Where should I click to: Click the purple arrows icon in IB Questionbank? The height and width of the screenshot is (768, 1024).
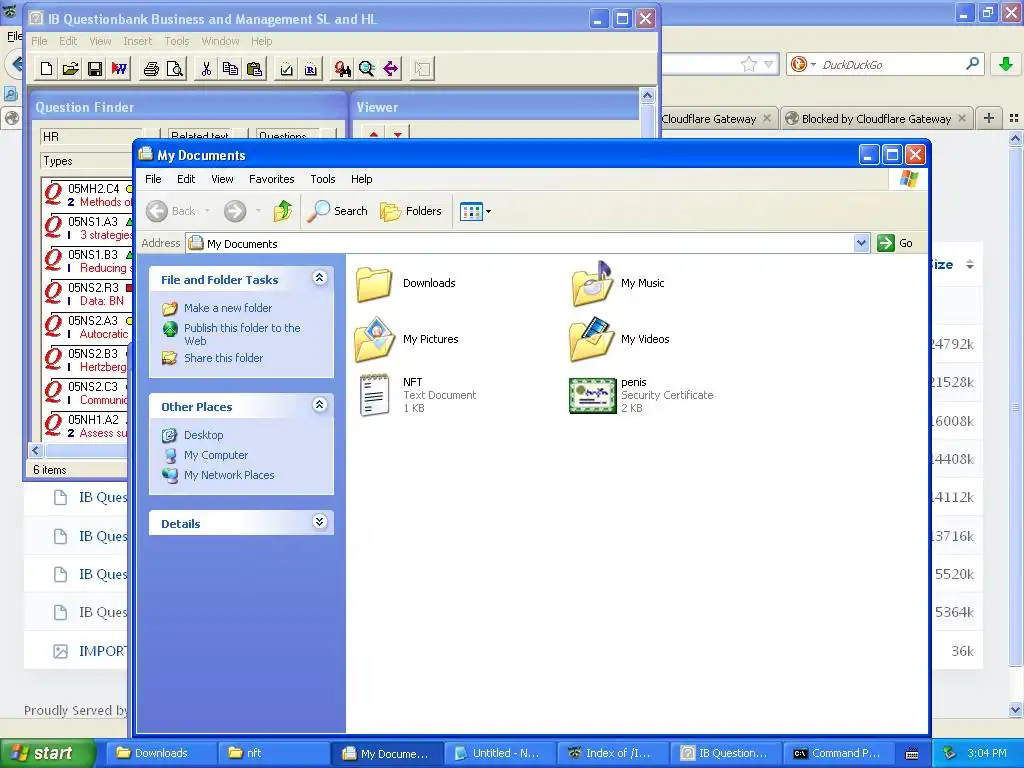tap(391, 69)
